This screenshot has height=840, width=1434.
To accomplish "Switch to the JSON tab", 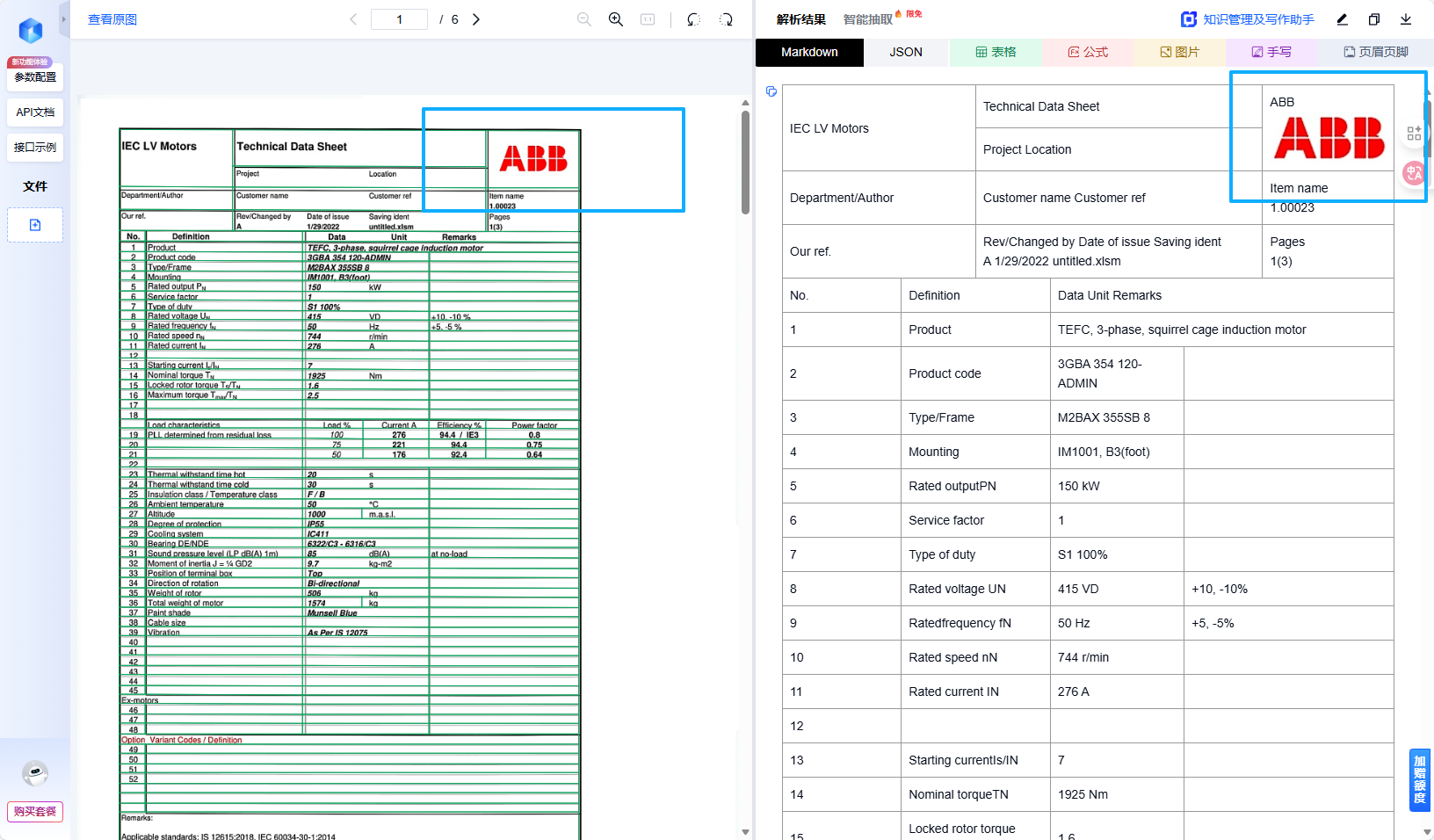I will 906,52.
